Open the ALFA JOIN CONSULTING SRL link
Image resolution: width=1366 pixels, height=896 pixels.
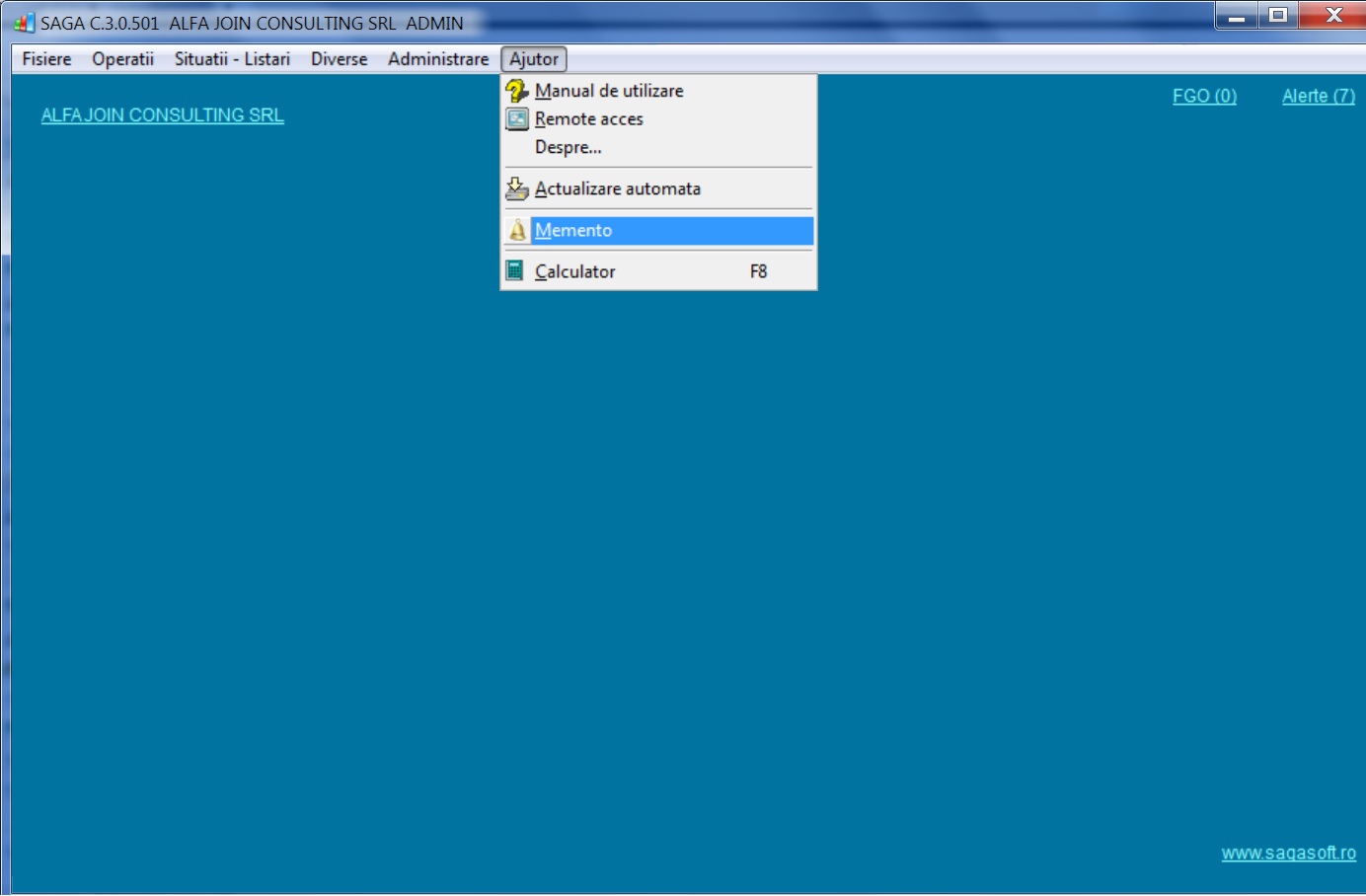click(163, 115)
